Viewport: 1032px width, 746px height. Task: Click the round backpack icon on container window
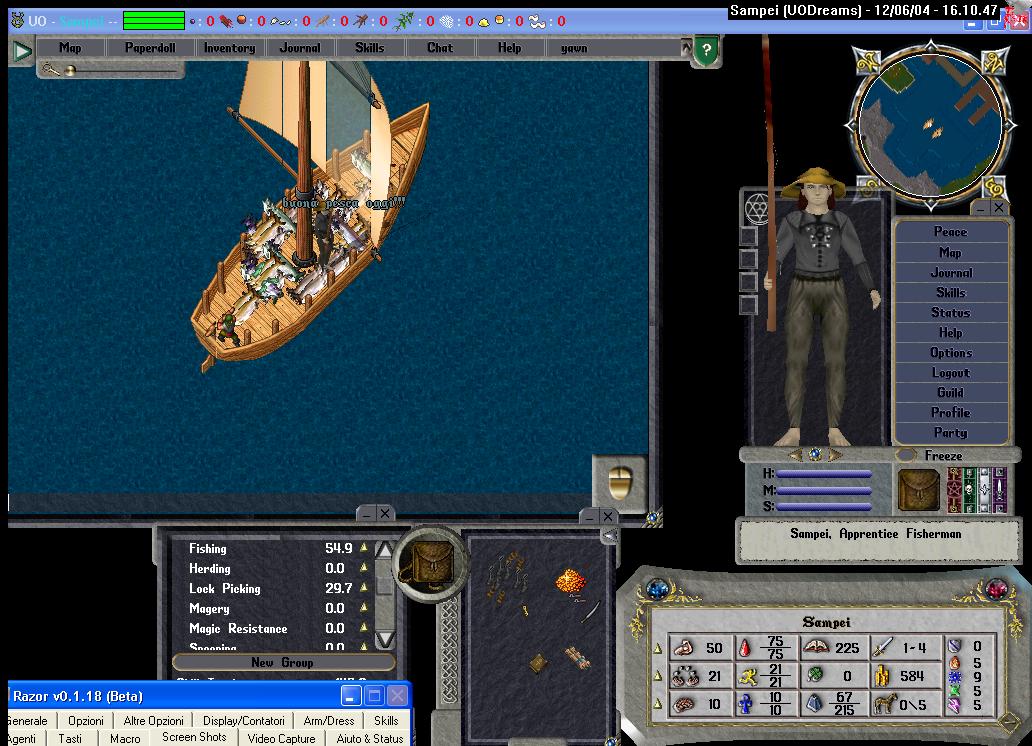[x=430, y=564]
